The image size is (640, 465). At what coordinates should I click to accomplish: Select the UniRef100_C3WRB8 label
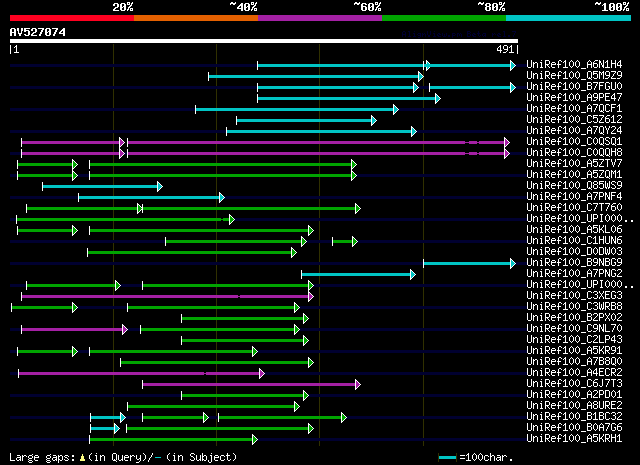574,307
